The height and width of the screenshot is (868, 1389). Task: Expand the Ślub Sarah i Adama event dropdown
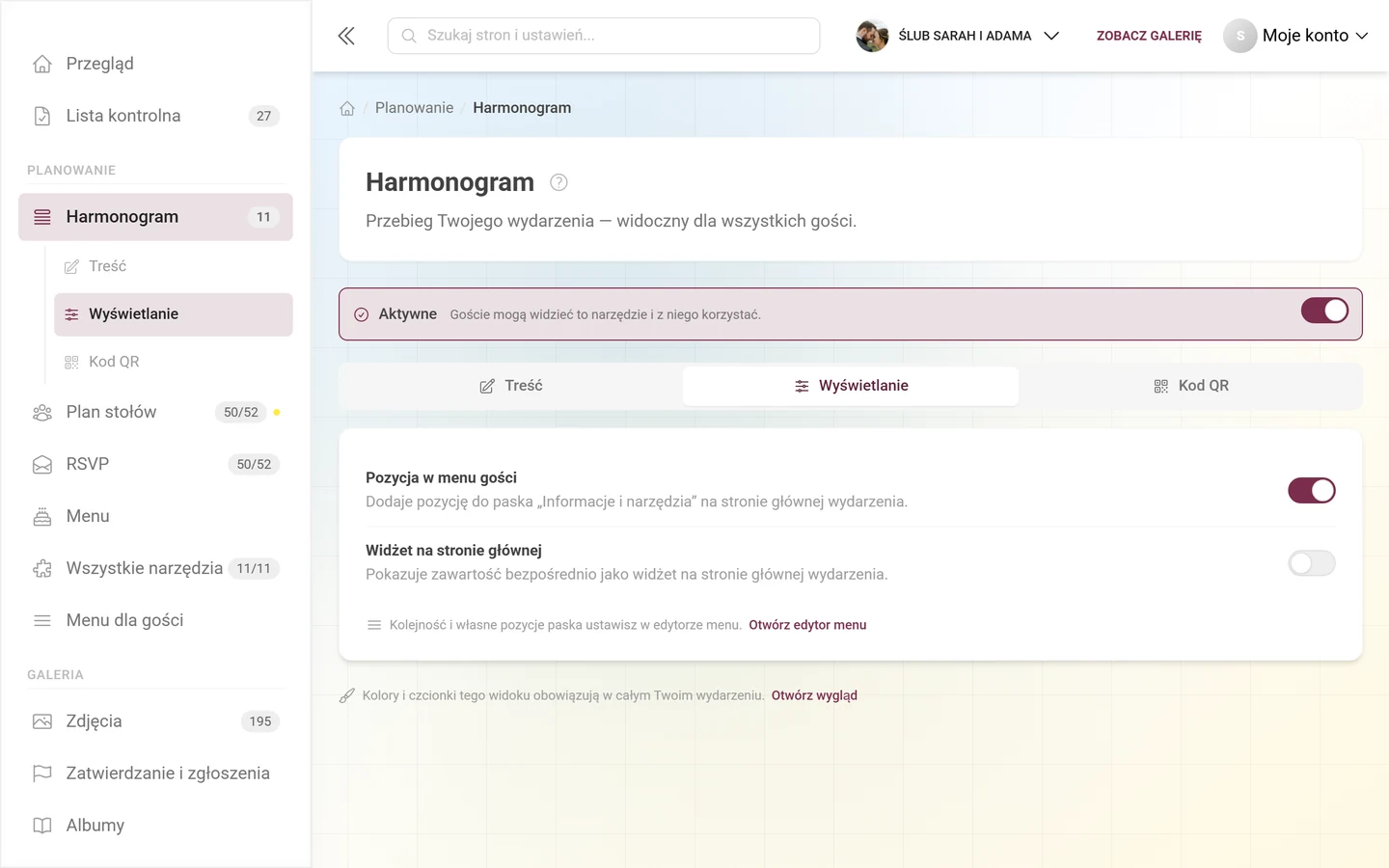(959, 36)
